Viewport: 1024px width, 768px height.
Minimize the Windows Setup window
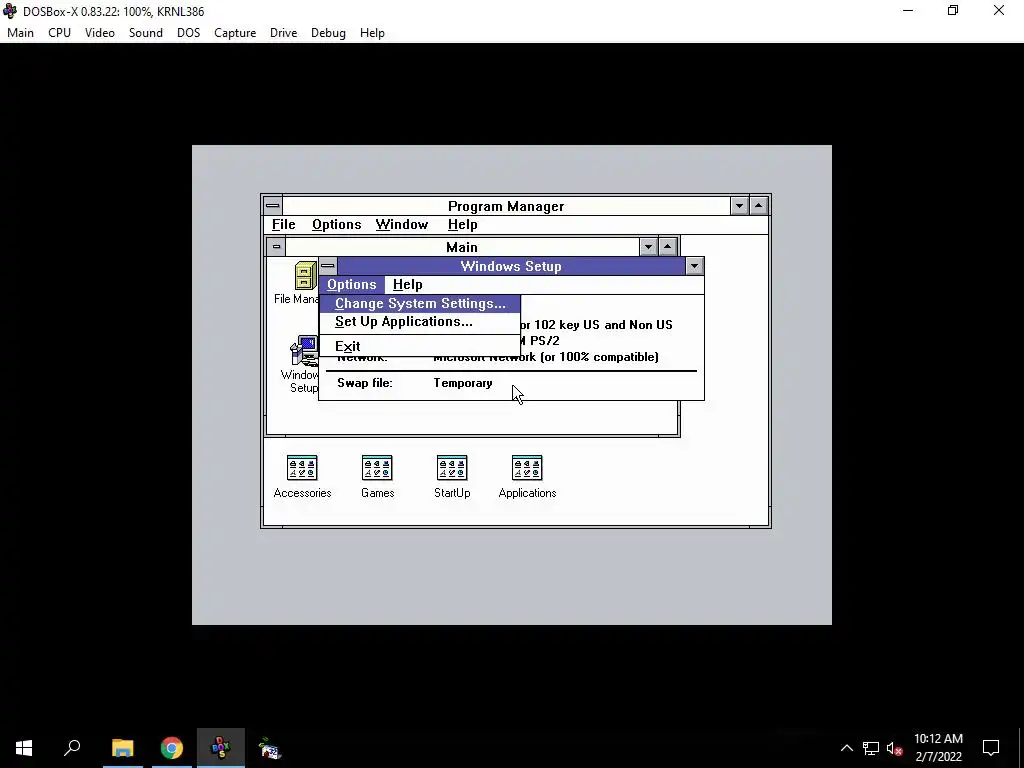click(x=694, y=266)
